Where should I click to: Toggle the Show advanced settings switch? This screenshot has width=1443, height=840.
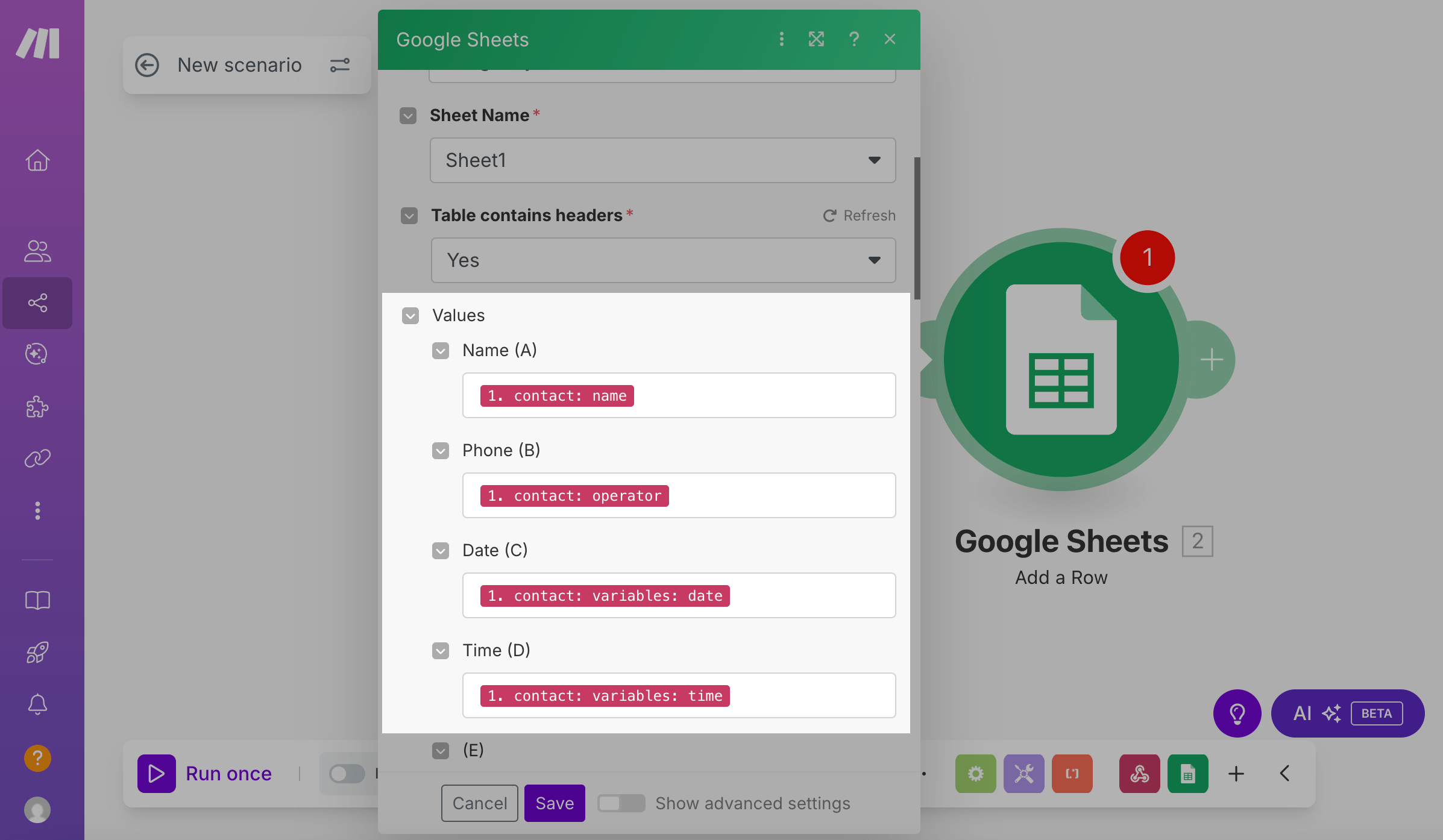pos(621,803)
